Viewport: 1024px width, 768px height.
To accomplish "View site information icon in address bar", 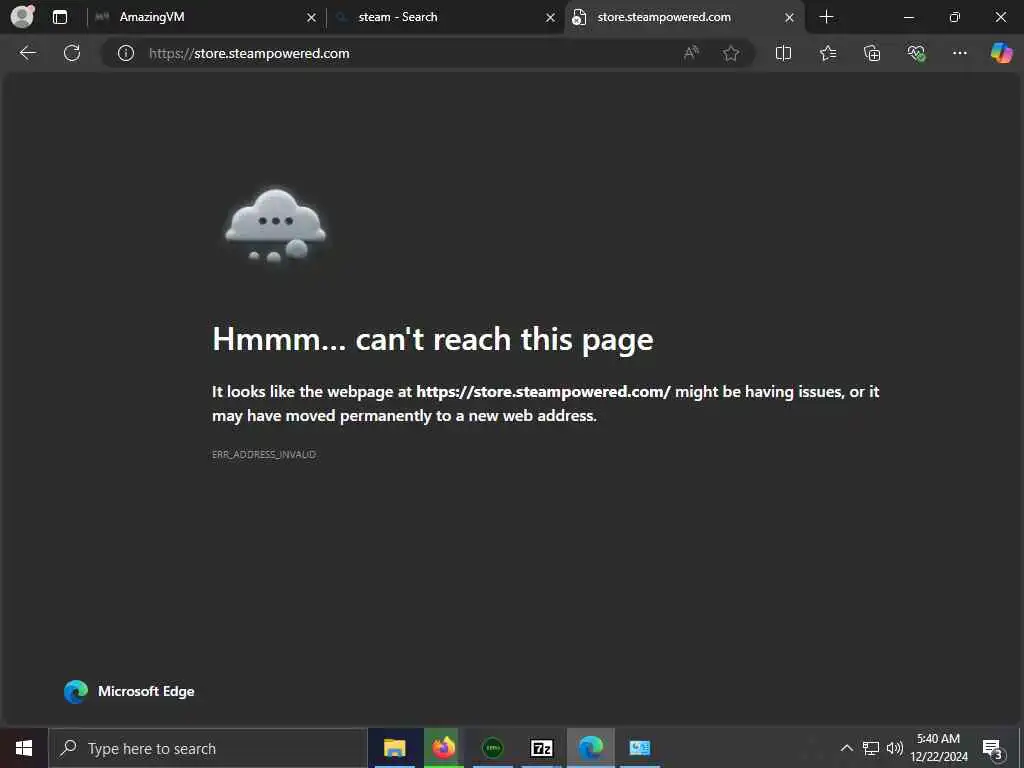I will coord(125,53).
